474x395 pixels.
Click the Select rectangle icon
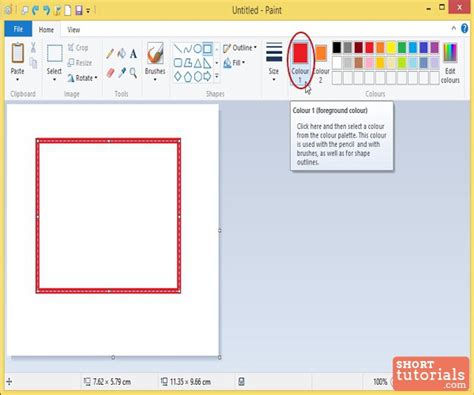pos(54,53)
